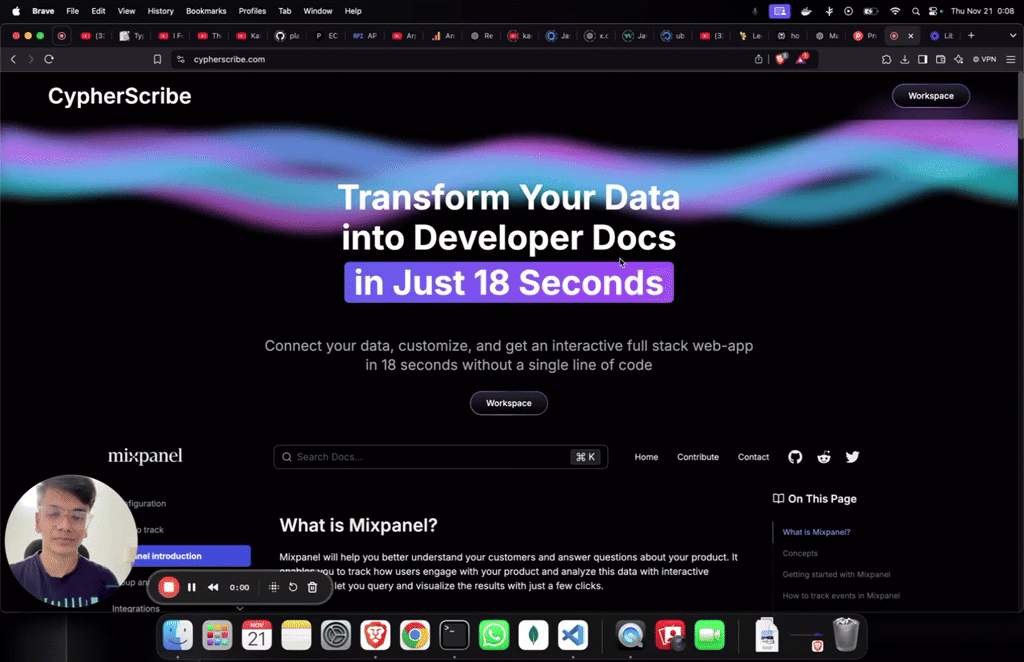Delete the recording with the trash icon
This screenshot has height=662, width=1024.
coord(312,587)
